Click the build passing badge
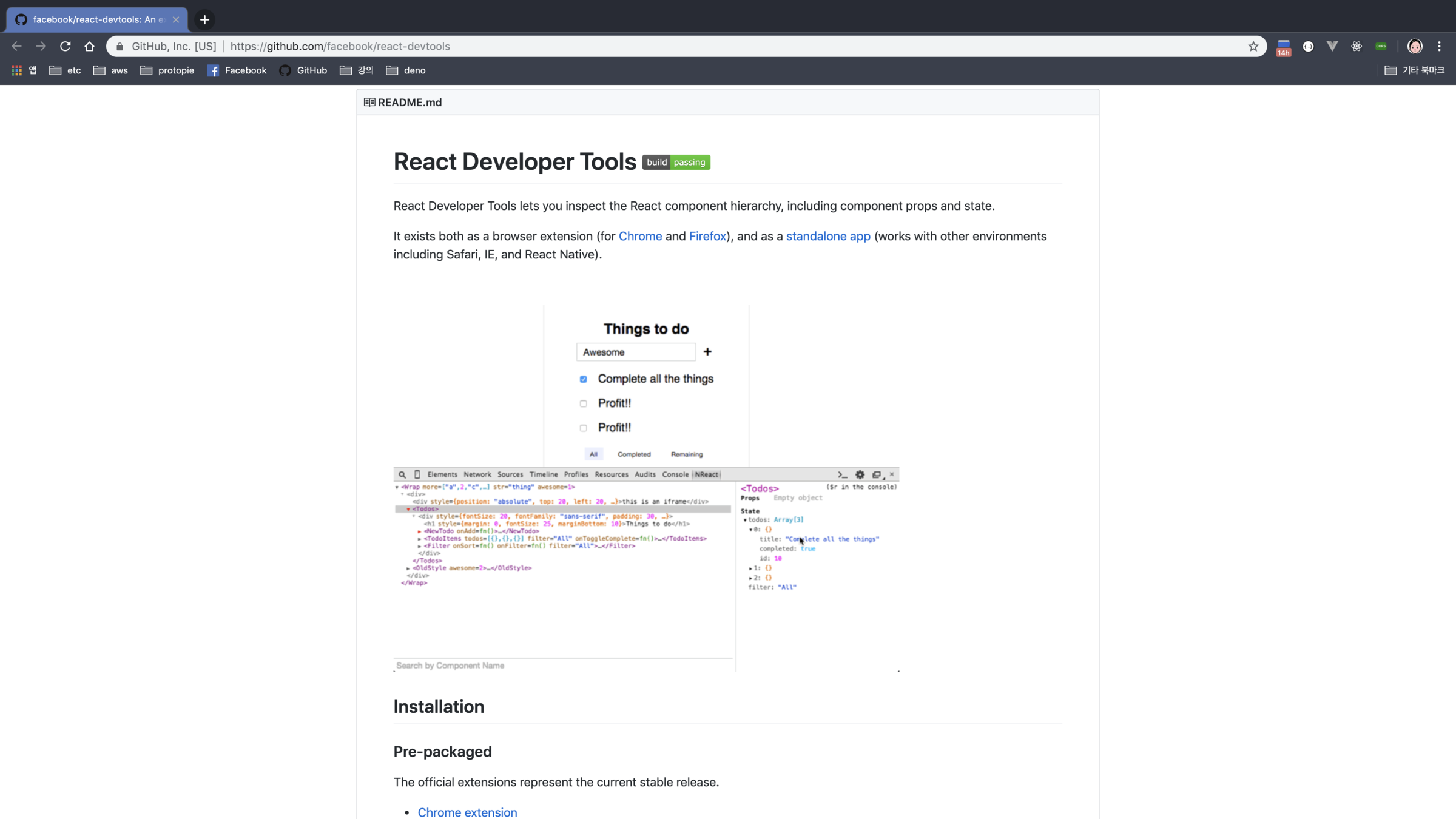The width and height of the screenshot is (1456, 819). coord(676,162)
